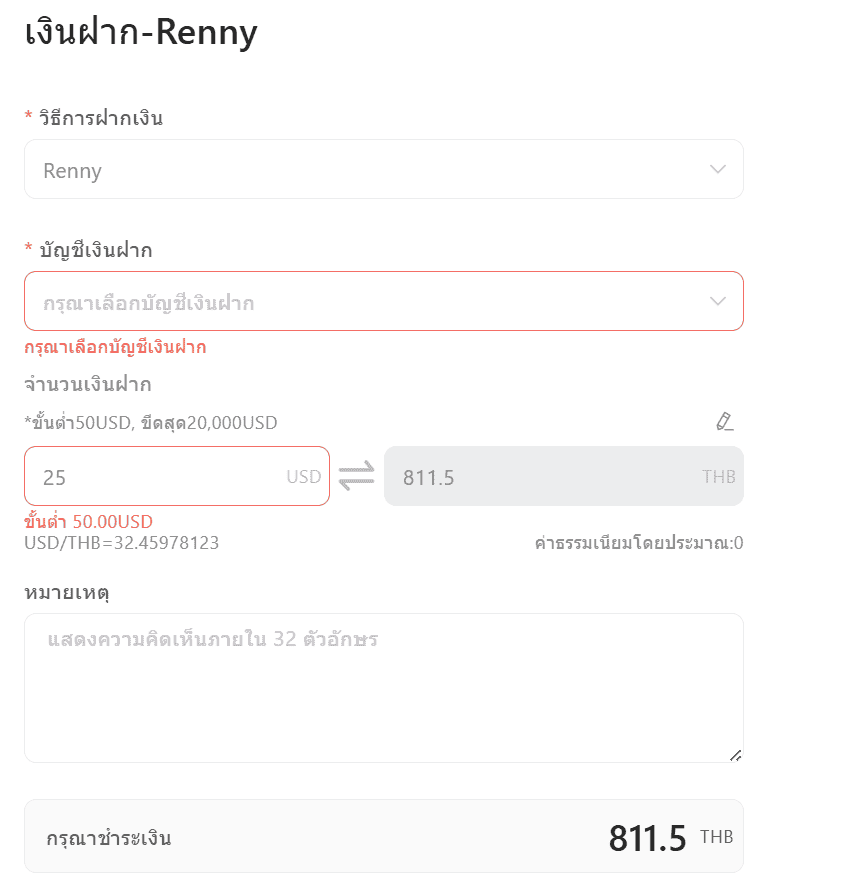Focus the USD amount field showing 25

(160, 477)
